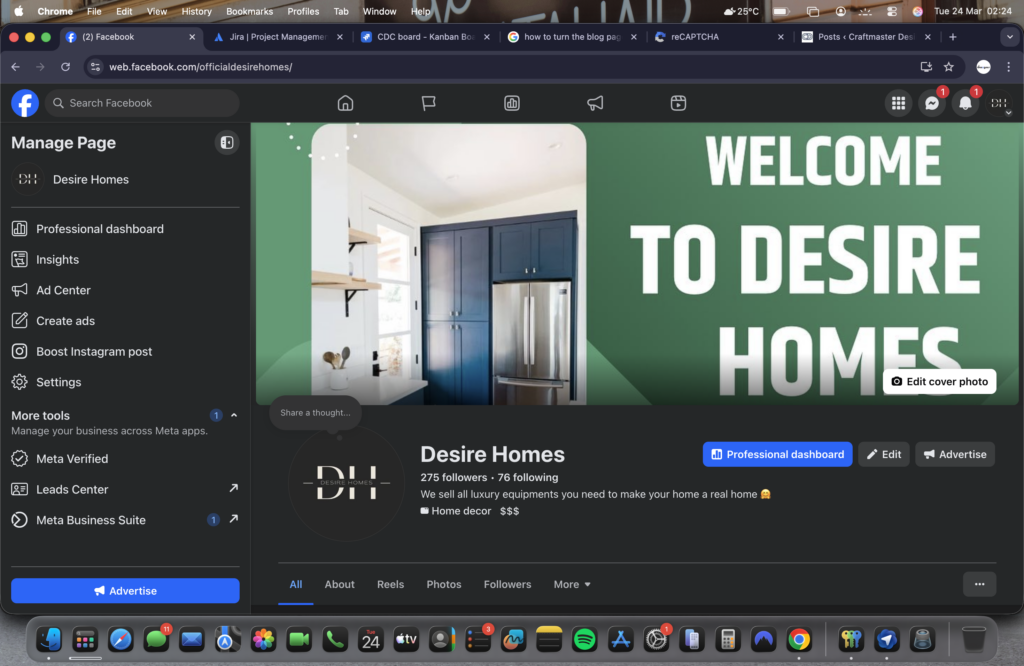Open the Notifications bell icon

pyautogui.click(x=965, y=103)
